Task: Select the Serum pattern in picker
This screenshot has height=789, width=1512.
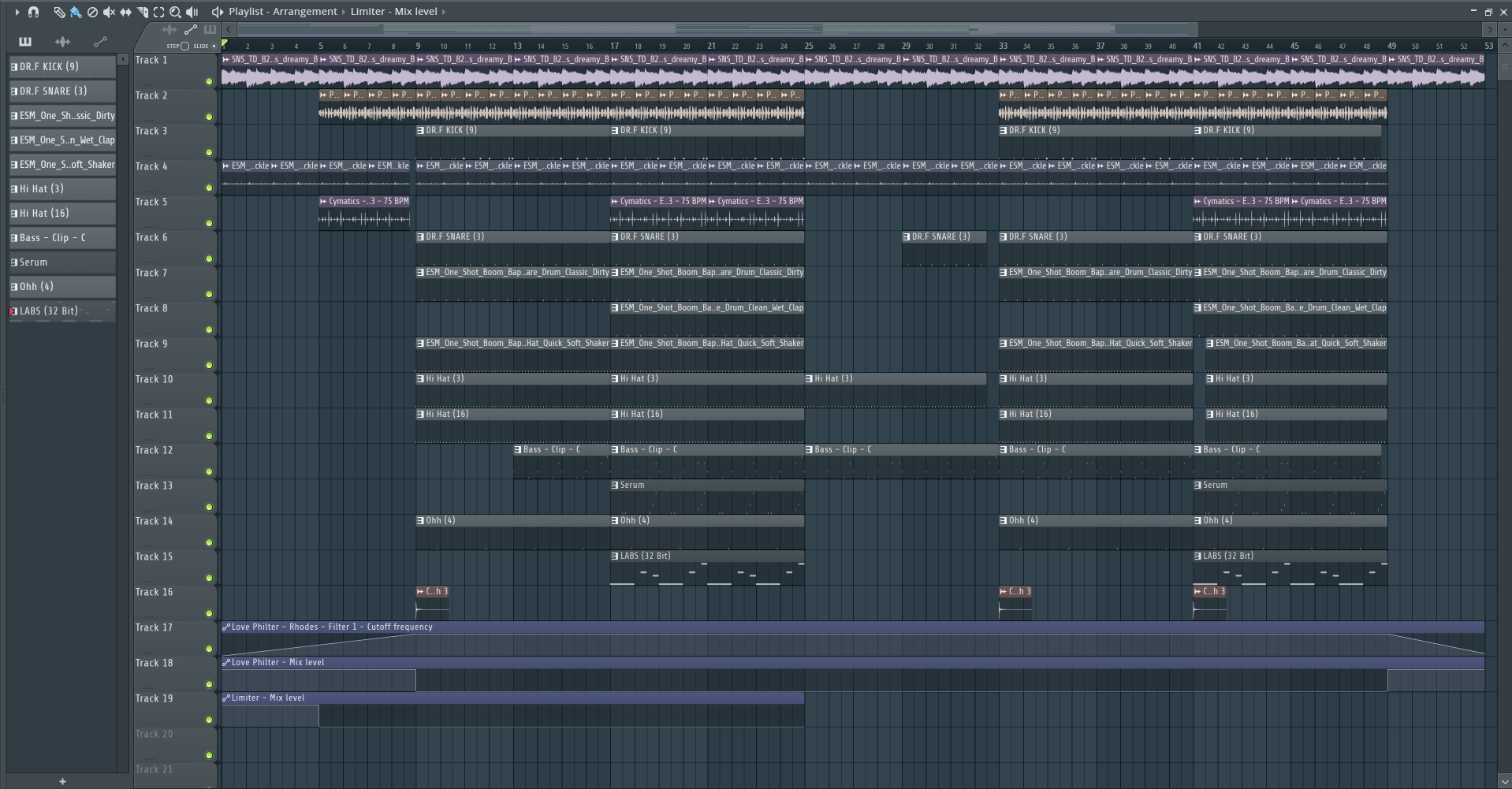Action: point(62,262)
